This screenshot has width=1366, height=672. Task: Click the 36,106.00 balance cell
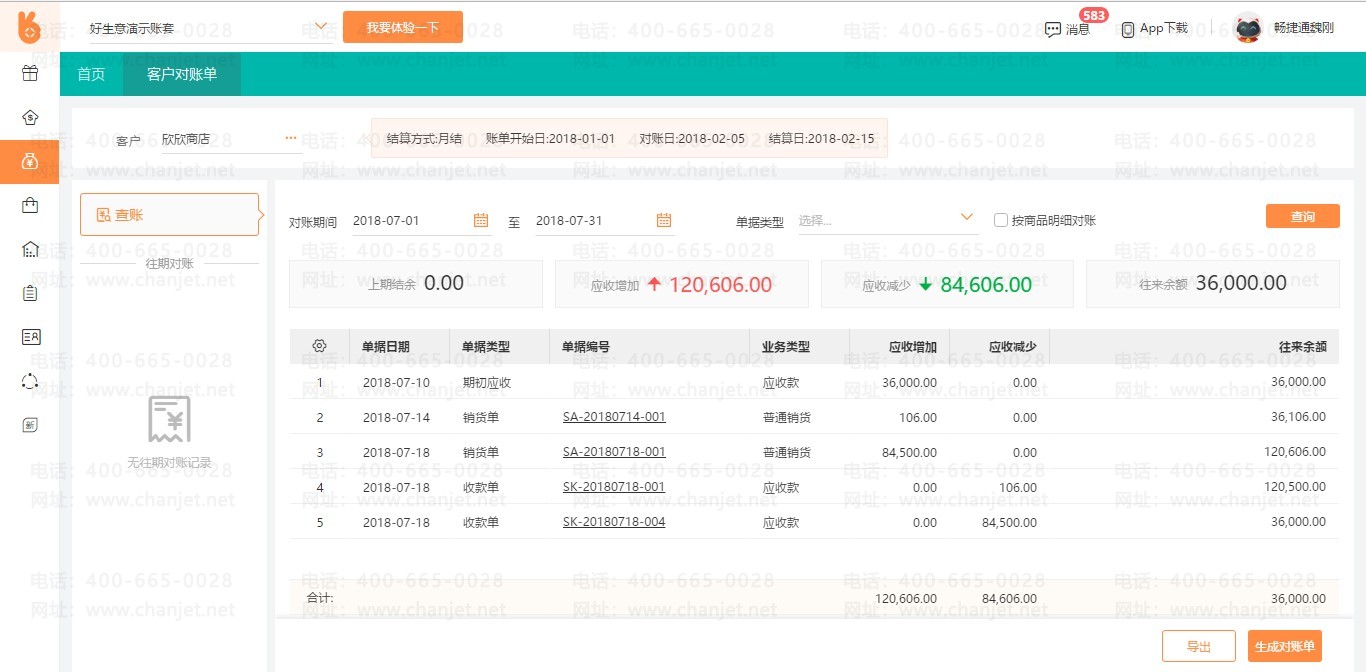pyautogui.click(x=1298, y=417)
